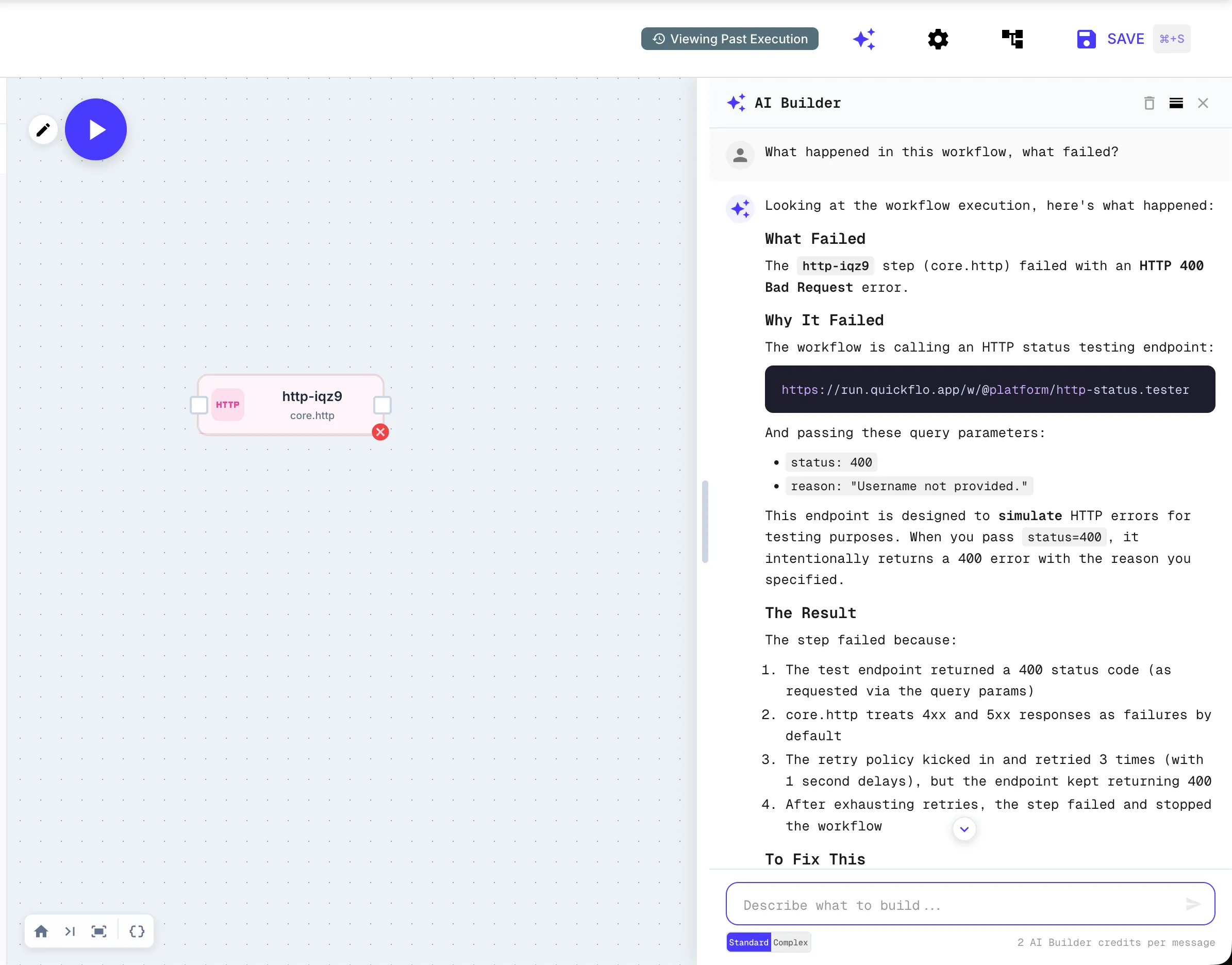Click the AI Builder panel layout icon
The image size is (1232, 965).
coord(1176,103)
